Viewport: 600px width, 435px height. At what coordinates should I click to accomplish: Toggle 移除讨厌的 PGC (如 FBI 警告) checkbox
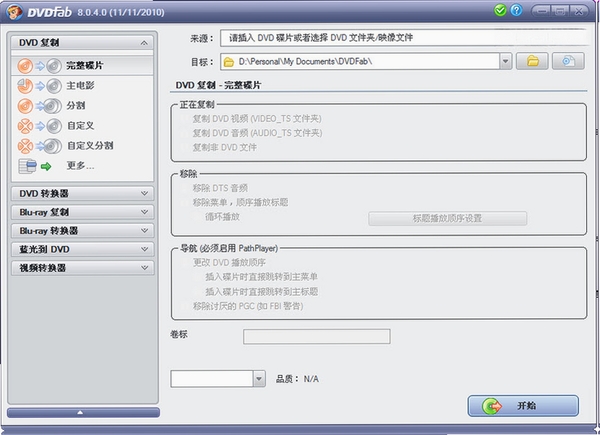pos(184,306)
